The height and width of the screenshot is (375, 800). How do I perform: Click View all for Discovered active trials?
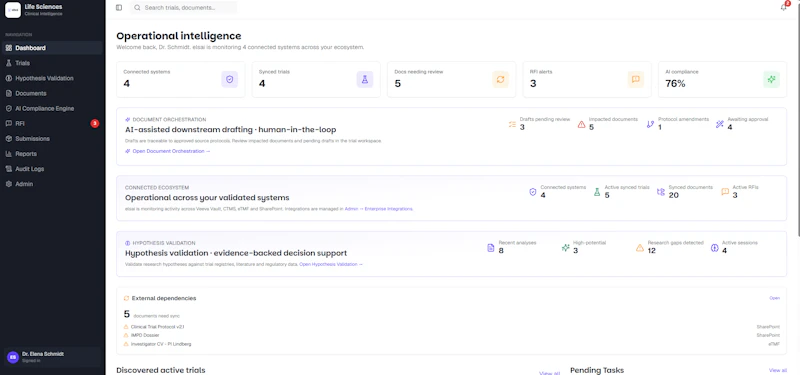(x=549, y=373)
